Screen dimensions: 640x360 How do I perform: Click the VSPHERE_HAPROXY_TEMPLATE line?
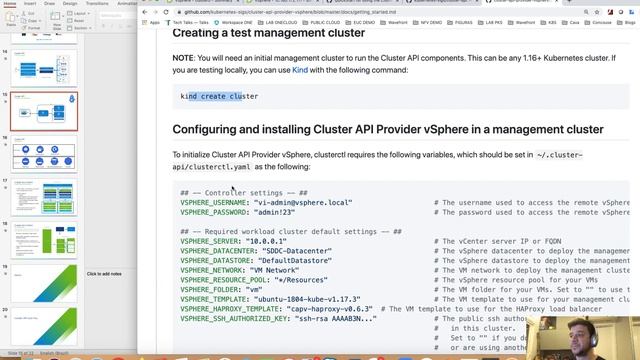click(276, 309)
